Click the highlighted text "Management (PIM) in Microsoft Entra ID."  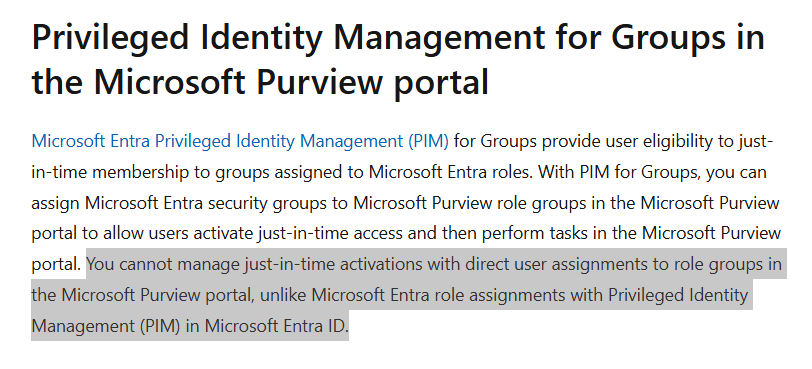190,326
